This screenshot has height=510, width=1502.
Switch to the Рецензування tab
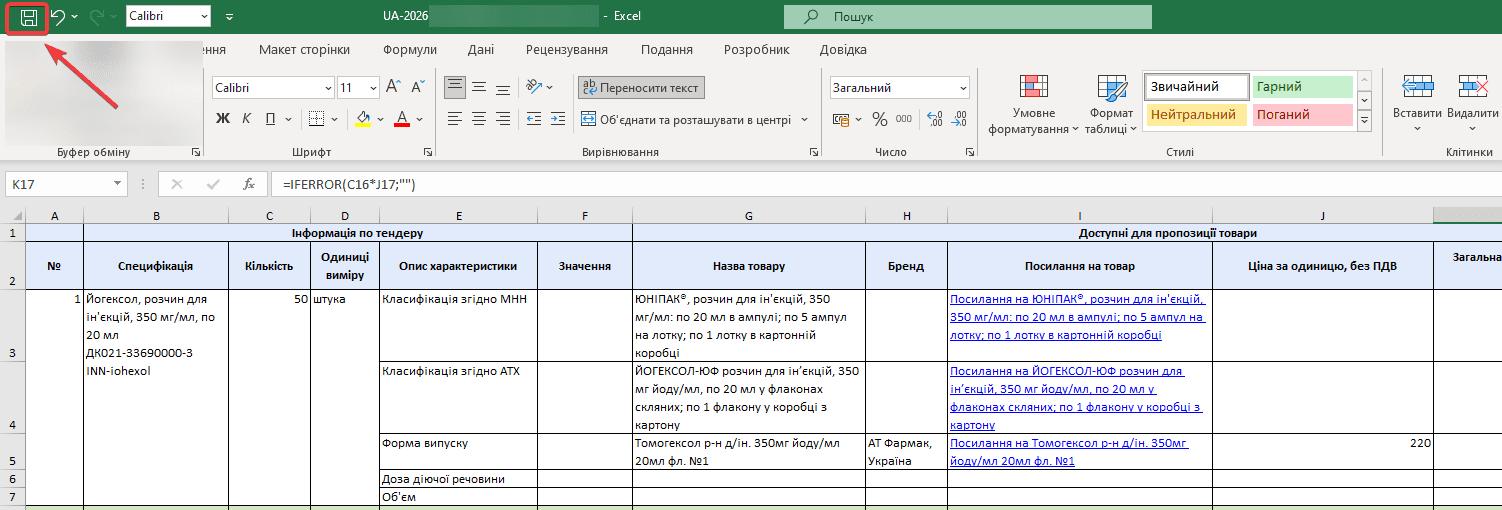point(567,49)
